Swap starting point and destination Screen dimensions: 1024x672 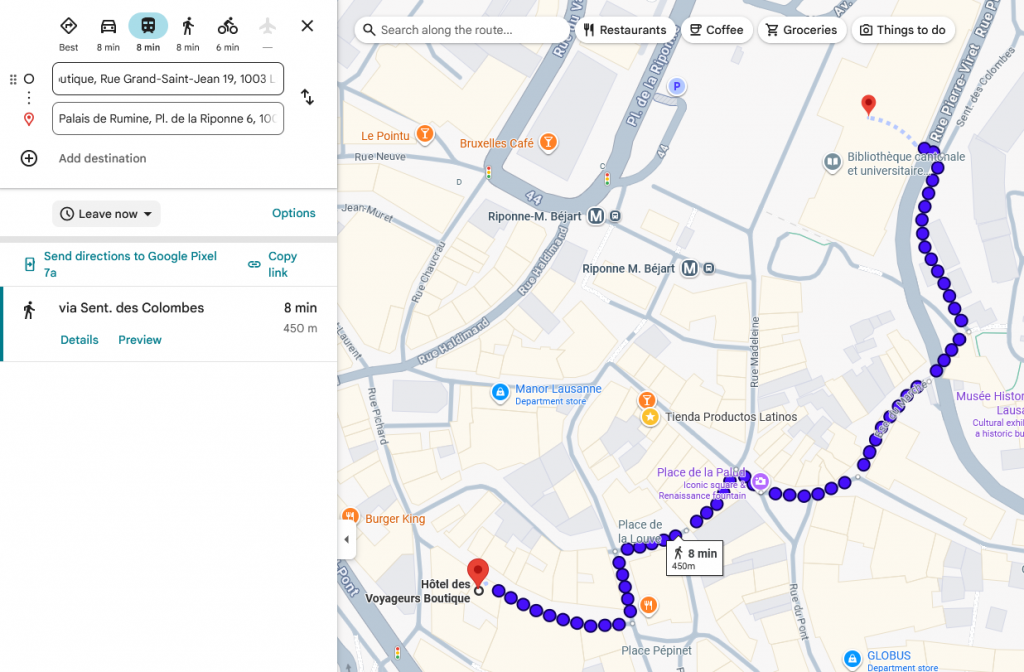[x=307, y=97]
